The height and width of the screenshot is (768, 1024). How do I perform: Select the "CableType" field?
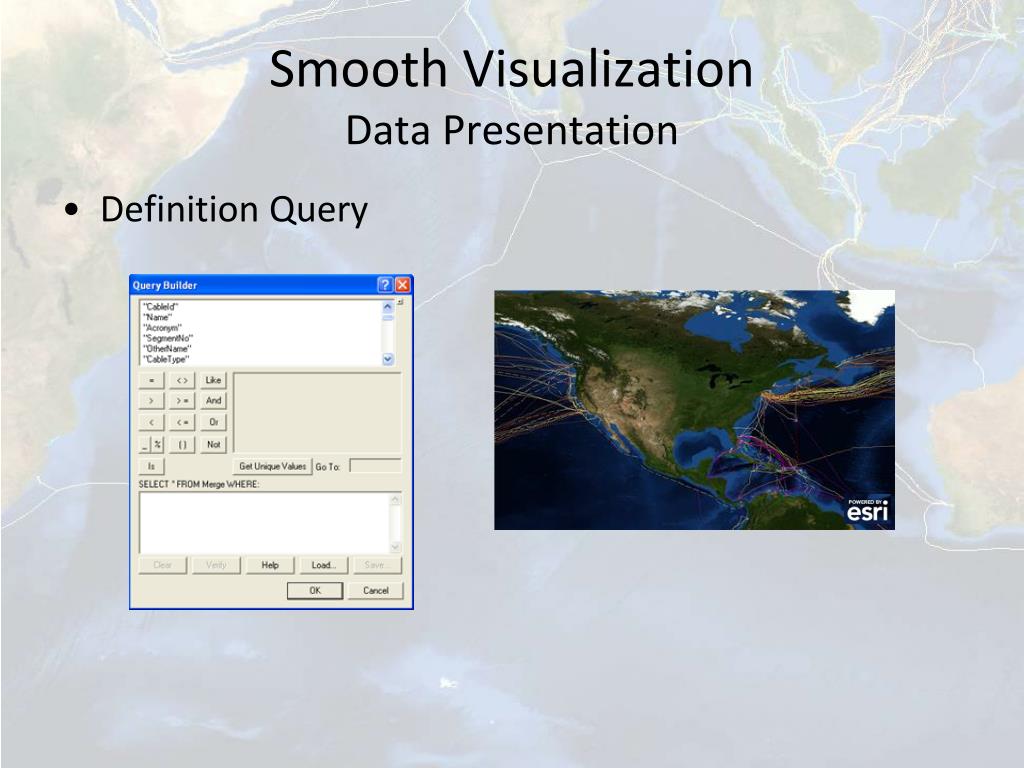coord(165,359)
